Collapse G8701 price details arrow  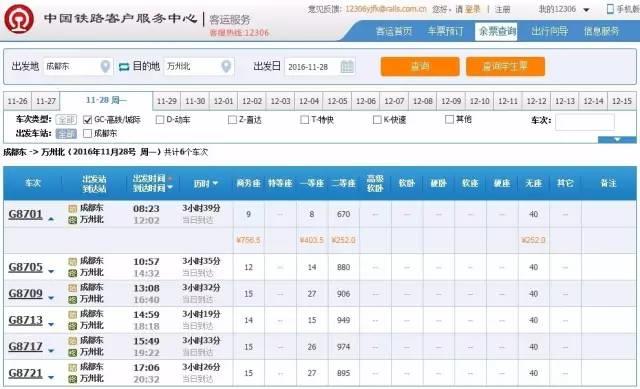[51, 219]
